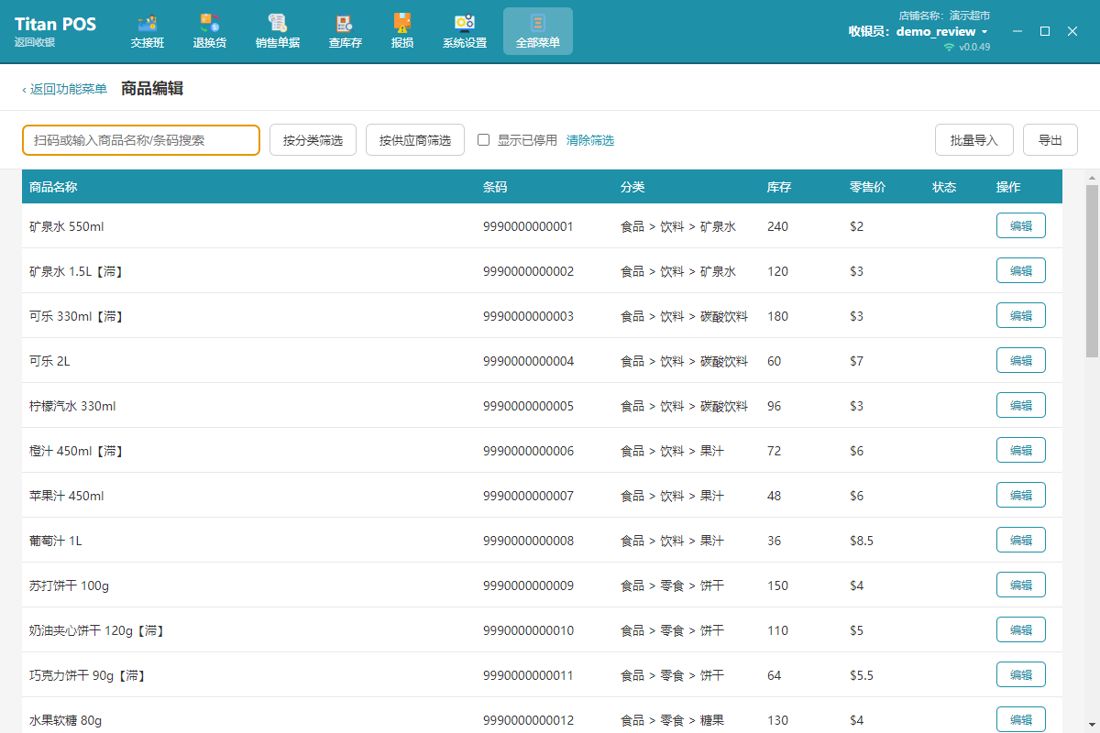This screenshot has height=733, width=1100.
Task: Edit the 巧克力饼干 90g row
Action: point(1021,675)
